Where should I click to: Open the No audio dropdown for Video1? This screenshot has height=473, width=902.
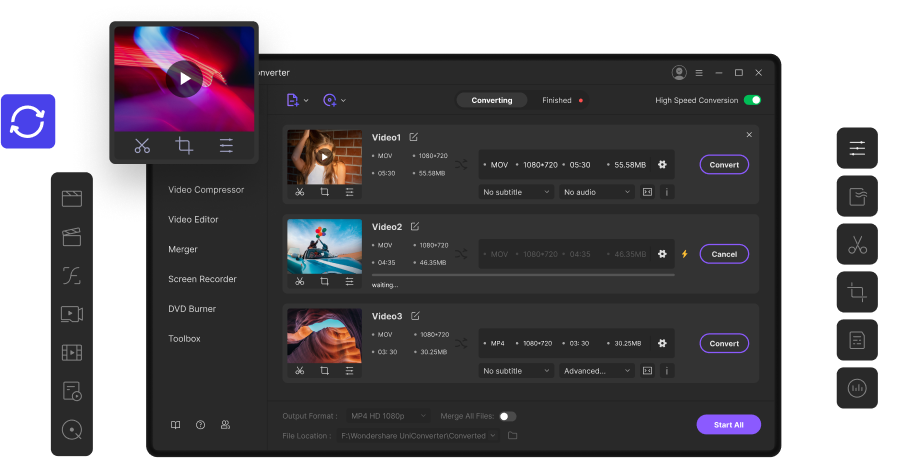pos(597,192)
